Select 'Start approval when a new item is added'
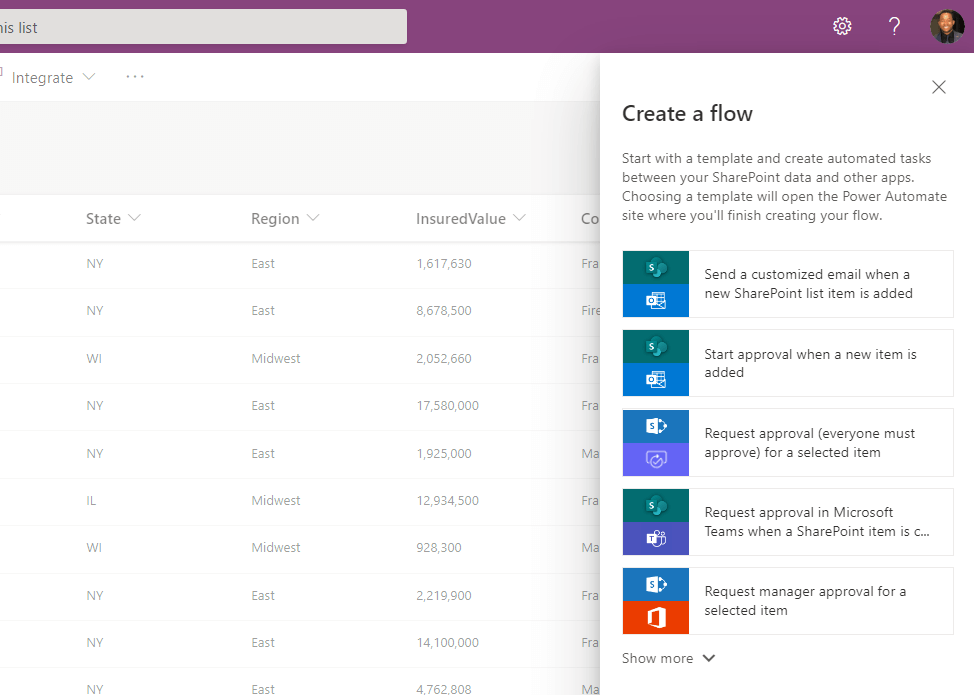The image size is (974, 695). click(788, 363)
